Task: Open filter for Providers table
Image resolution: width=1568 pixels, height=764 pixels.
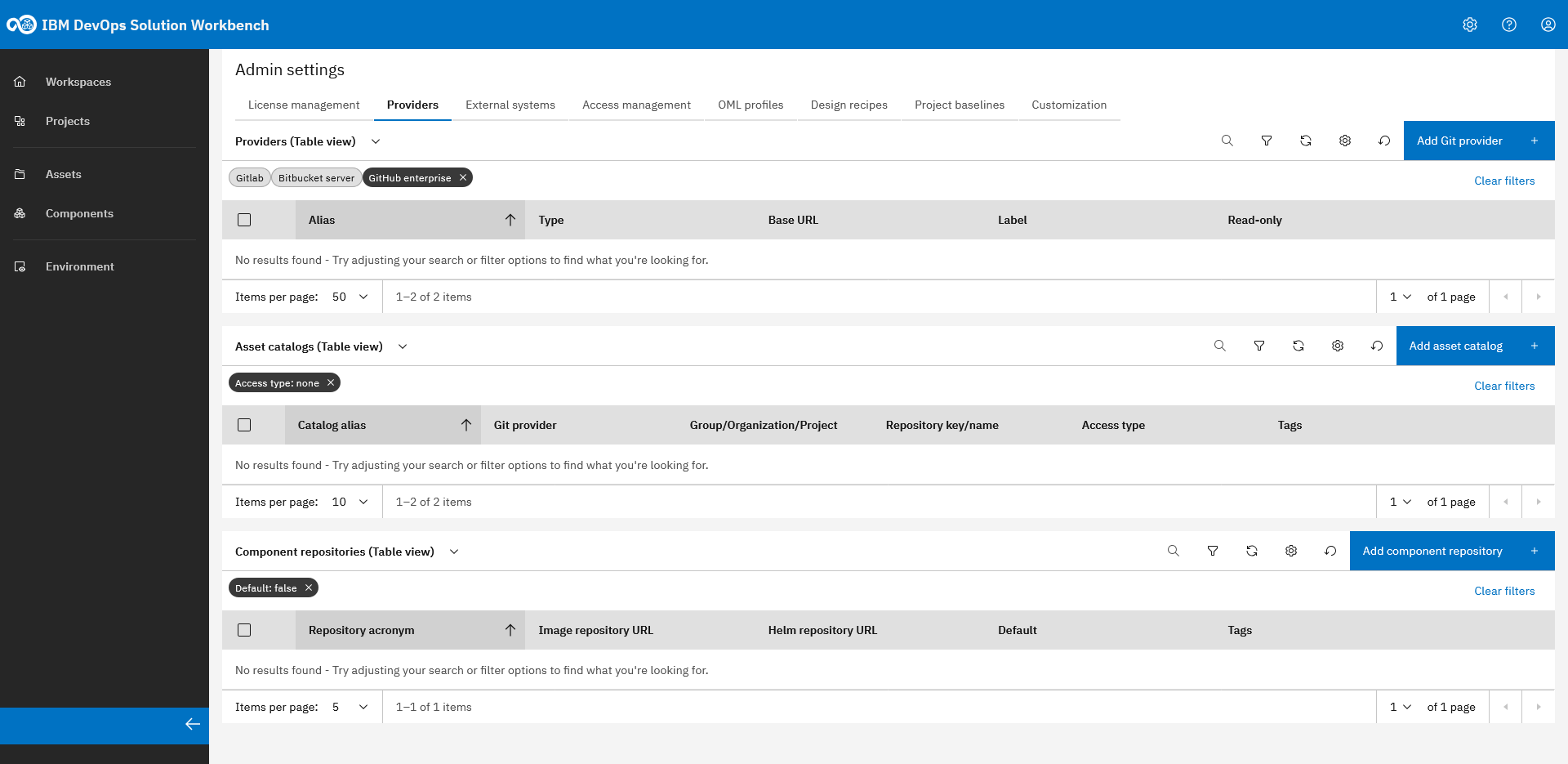Action: pos(1267,141)
